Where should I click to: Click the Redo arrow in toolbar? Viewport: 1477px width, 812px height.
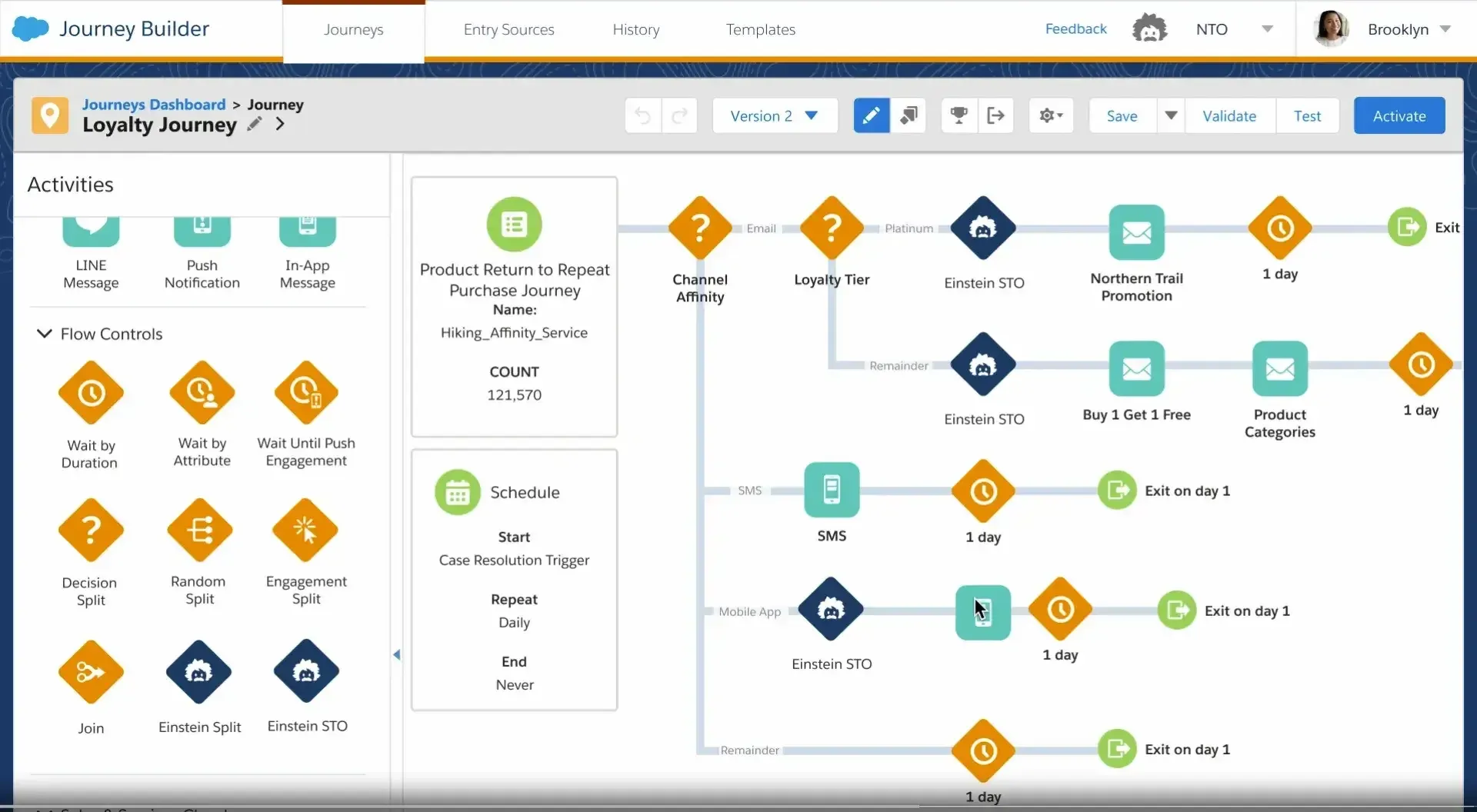(679, 116)
